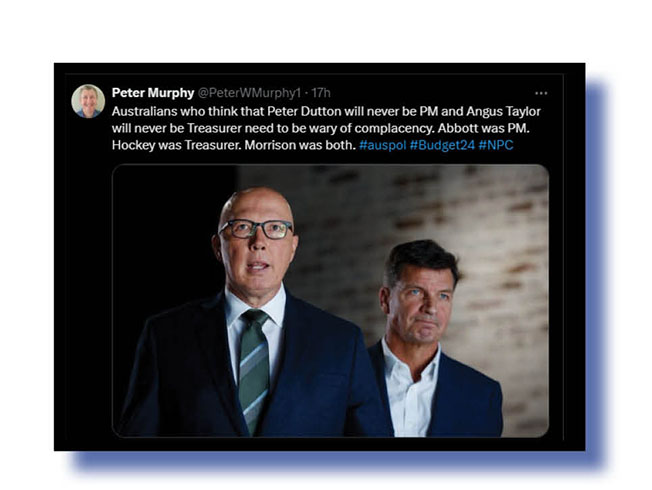The width and height of the screenshot is (652, 490).
Task: Click the black eyeglasses in the photo
Action: [x=256, y=229]
